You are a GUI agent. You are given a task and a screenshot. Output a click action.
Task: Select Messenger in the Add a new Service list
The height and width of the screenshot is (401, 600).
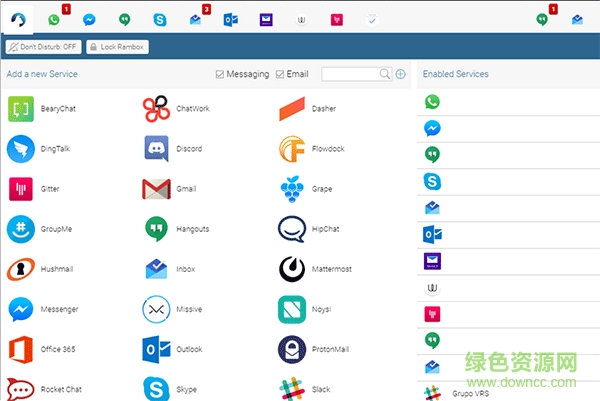(x=43, y=309)
